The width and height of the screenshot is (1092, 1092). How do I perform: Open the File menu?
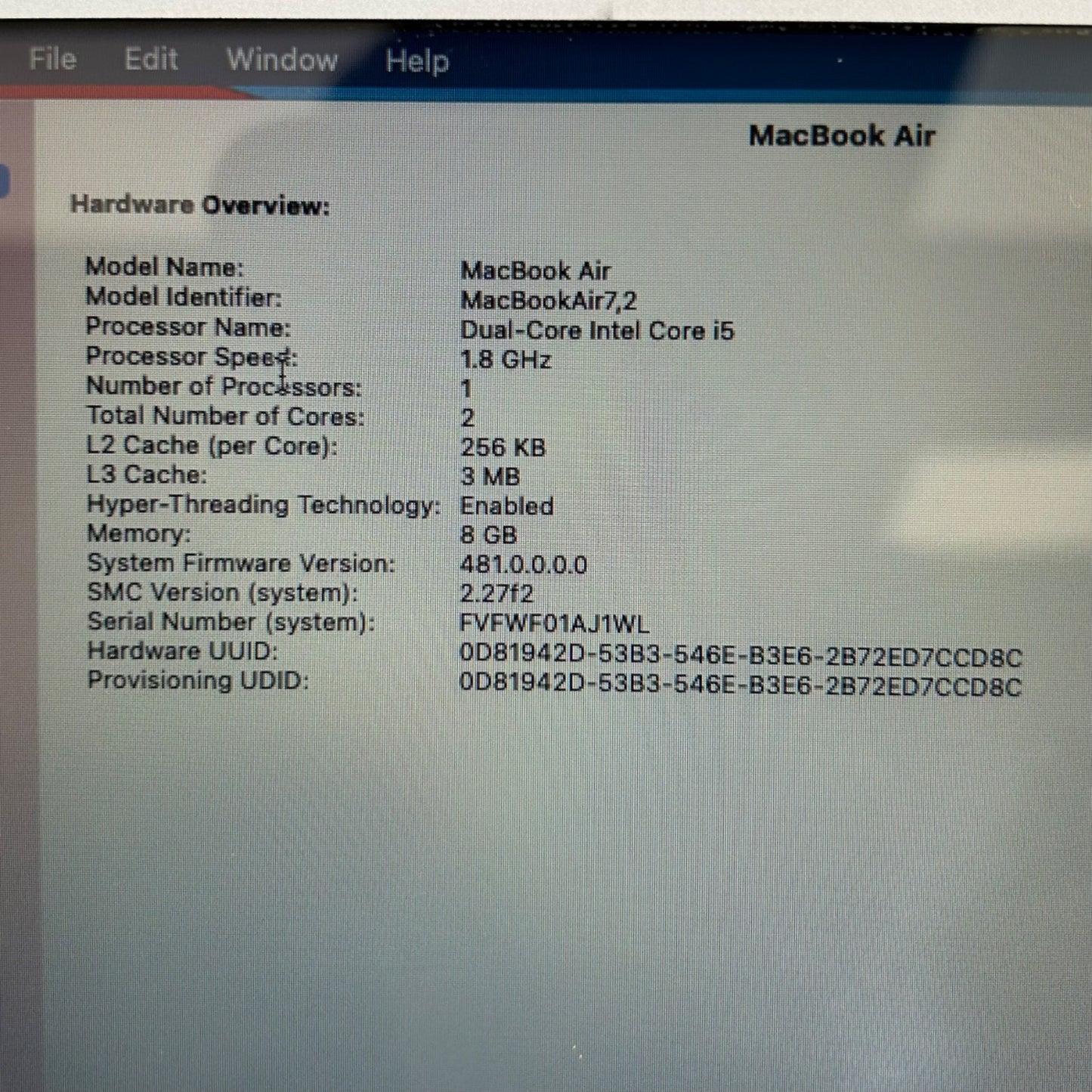(52, 59)
